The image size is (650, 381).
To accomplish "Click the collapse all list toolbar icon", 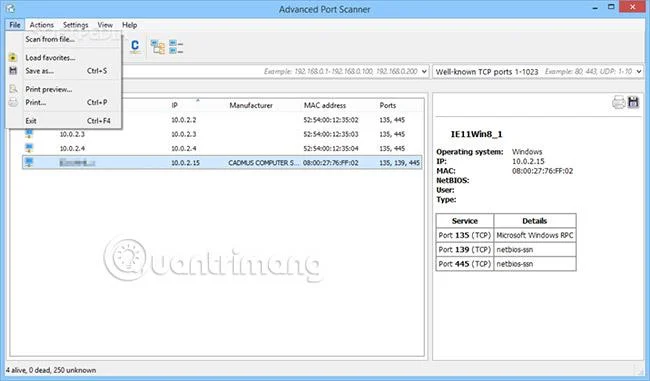I will tap(176, 47).
